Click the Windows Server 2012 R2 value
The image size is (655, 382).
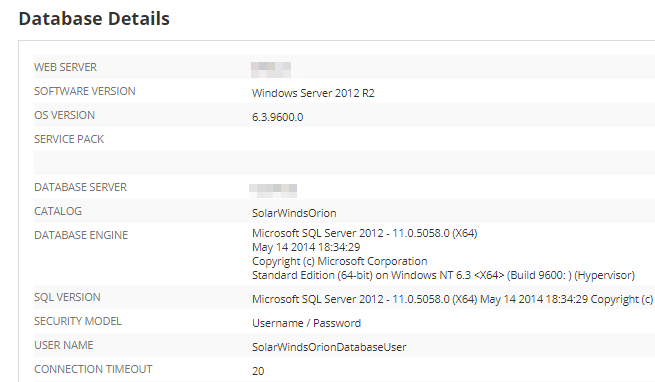tap(313, 93)
